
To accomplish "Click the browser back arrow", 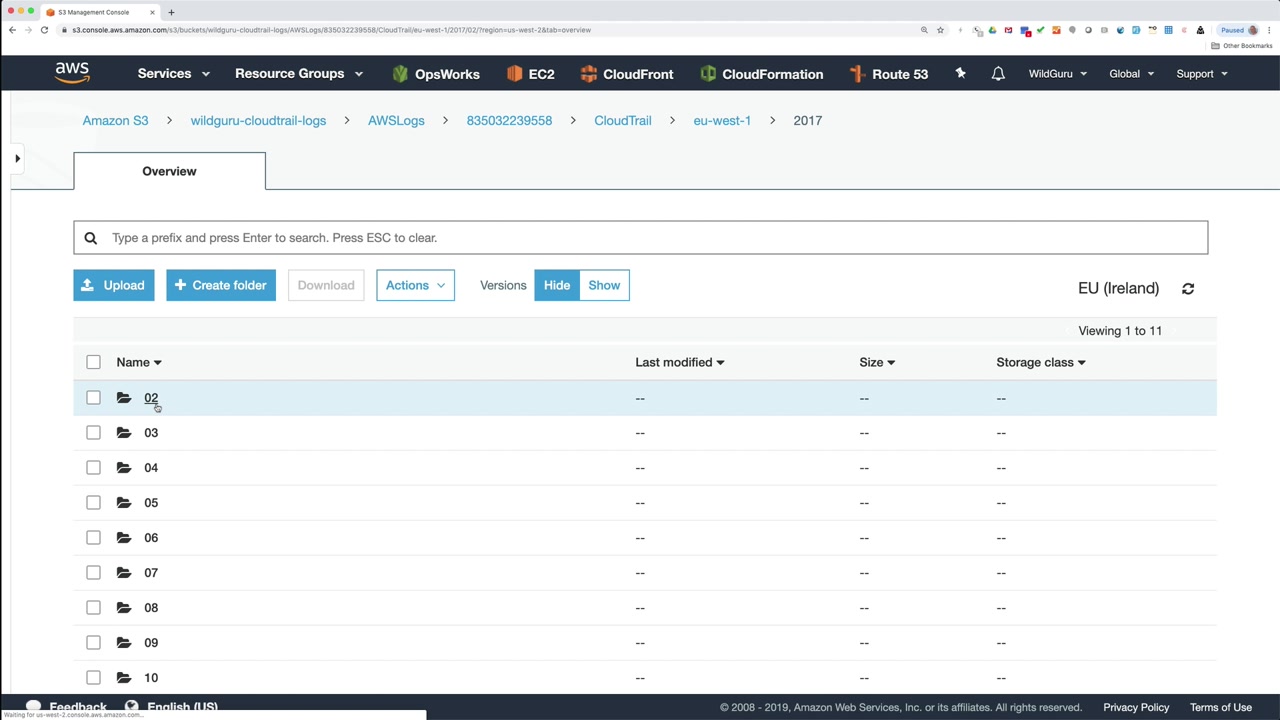I will (12, 30).
